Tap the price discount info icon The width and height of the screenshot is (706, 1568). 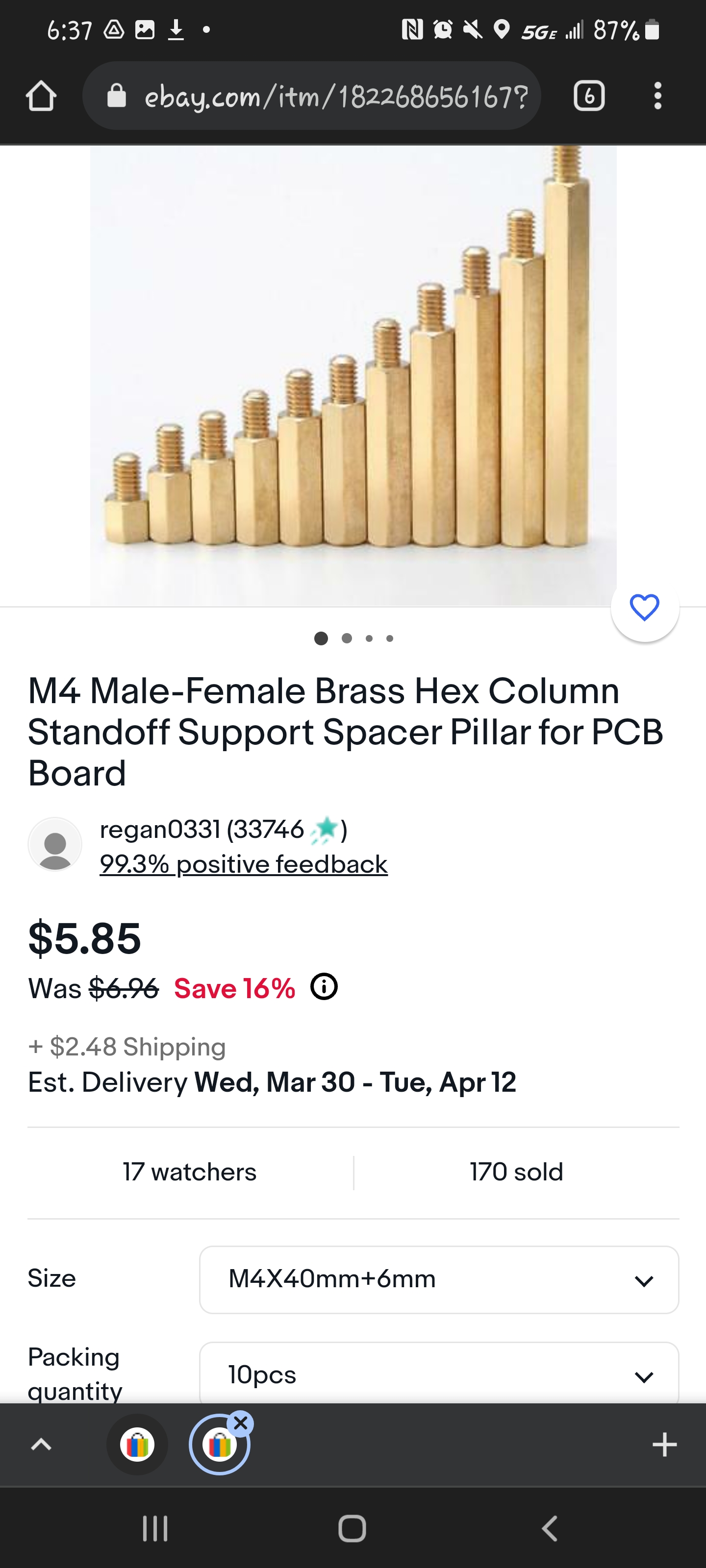click(x=324, y=987)
